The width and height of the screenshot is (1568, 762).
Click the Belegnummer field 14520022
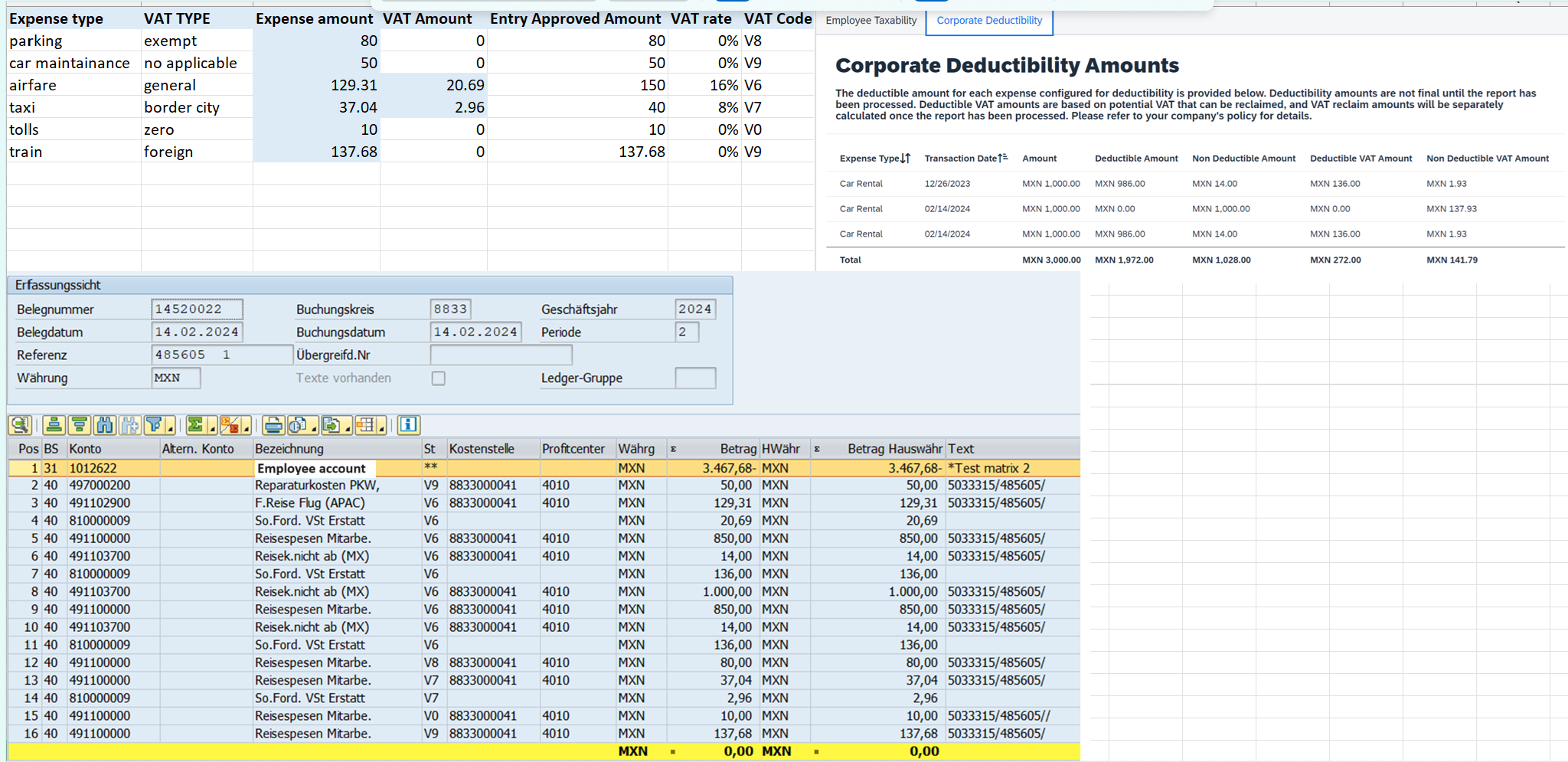pyautogui.click(x=197, y=309)
